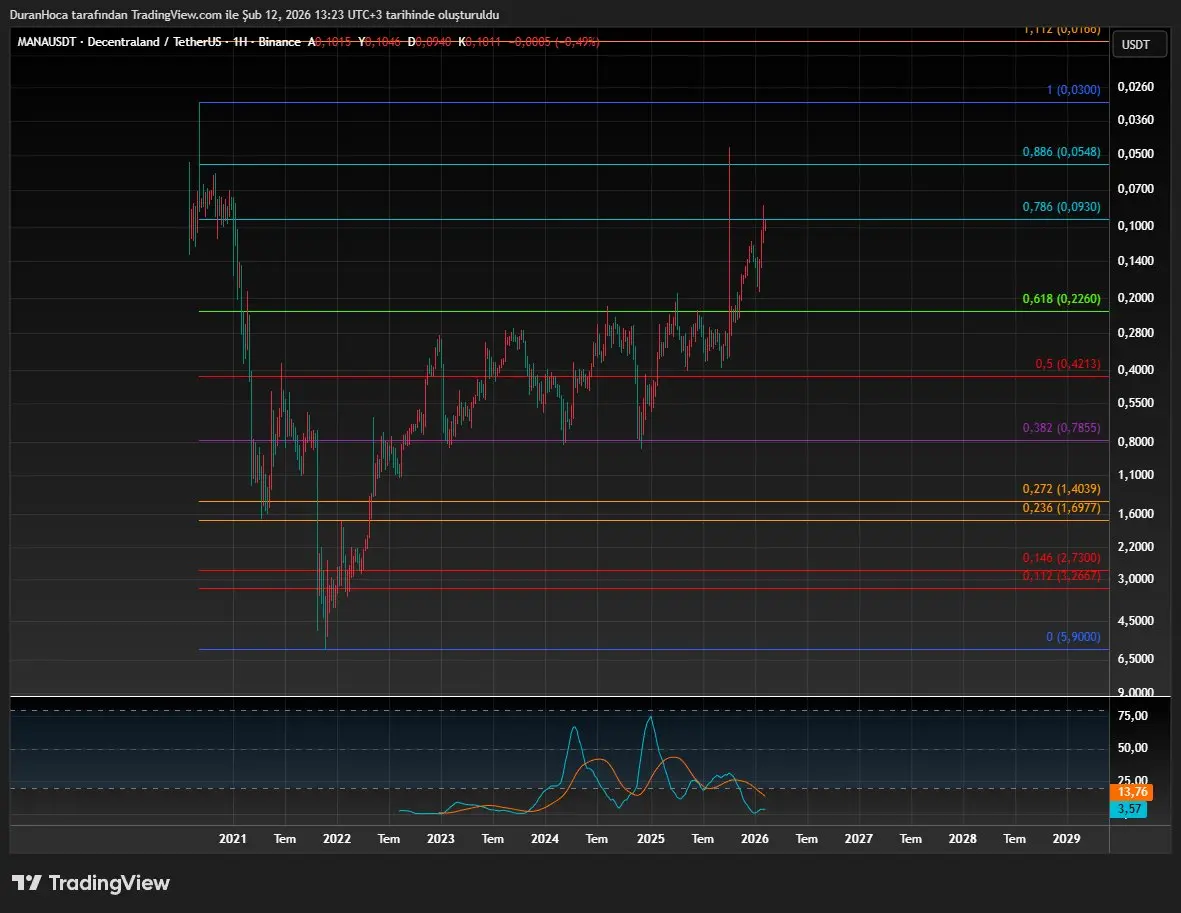Click the 1H interval in chart title

tap(240, 41)
